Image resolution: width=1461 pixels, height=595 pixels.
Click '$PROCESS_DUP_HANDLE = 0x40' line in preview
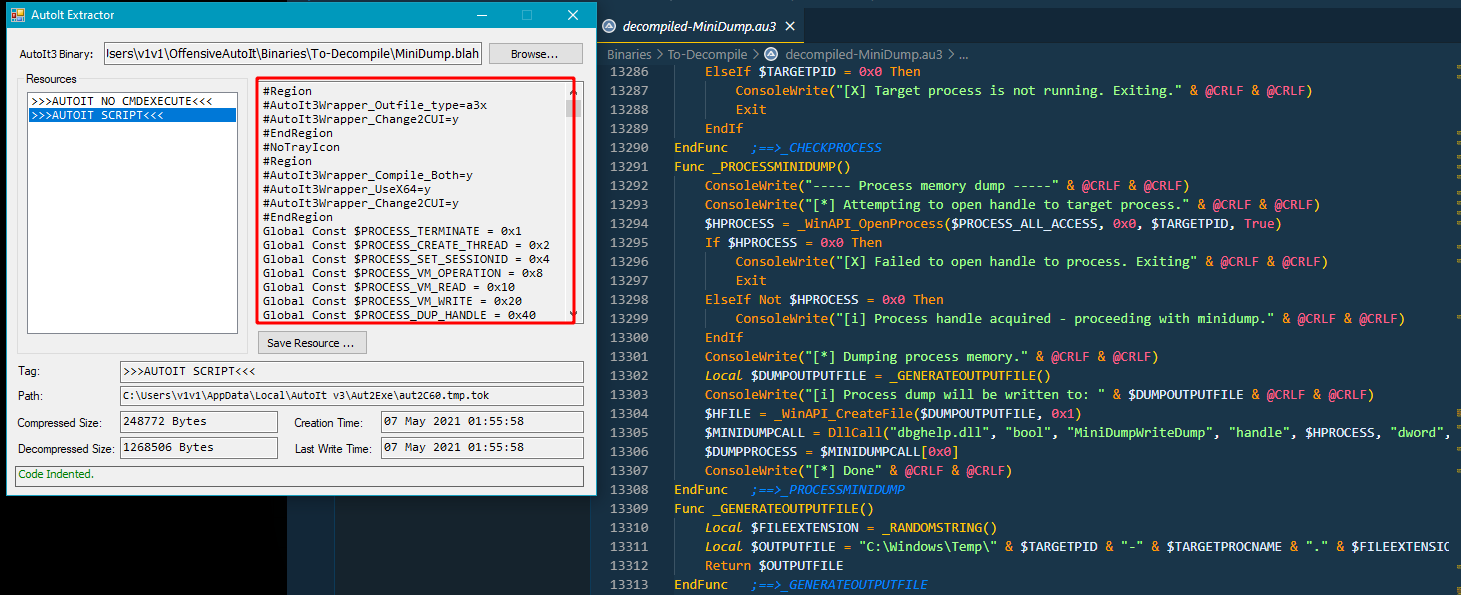click(x=399, y=315)
